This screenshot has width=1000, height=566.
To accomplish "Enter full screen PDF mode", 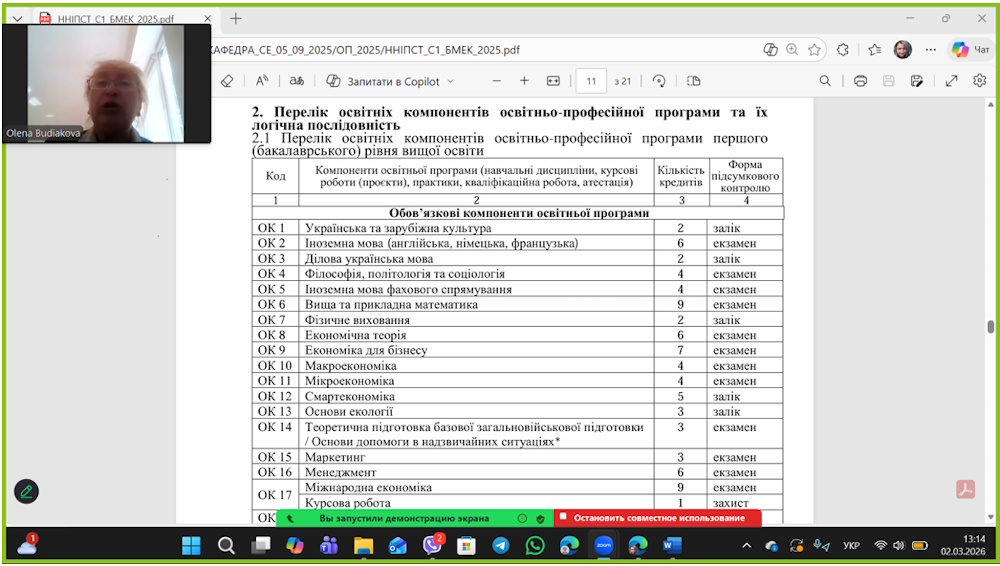I will click(950, 81).
